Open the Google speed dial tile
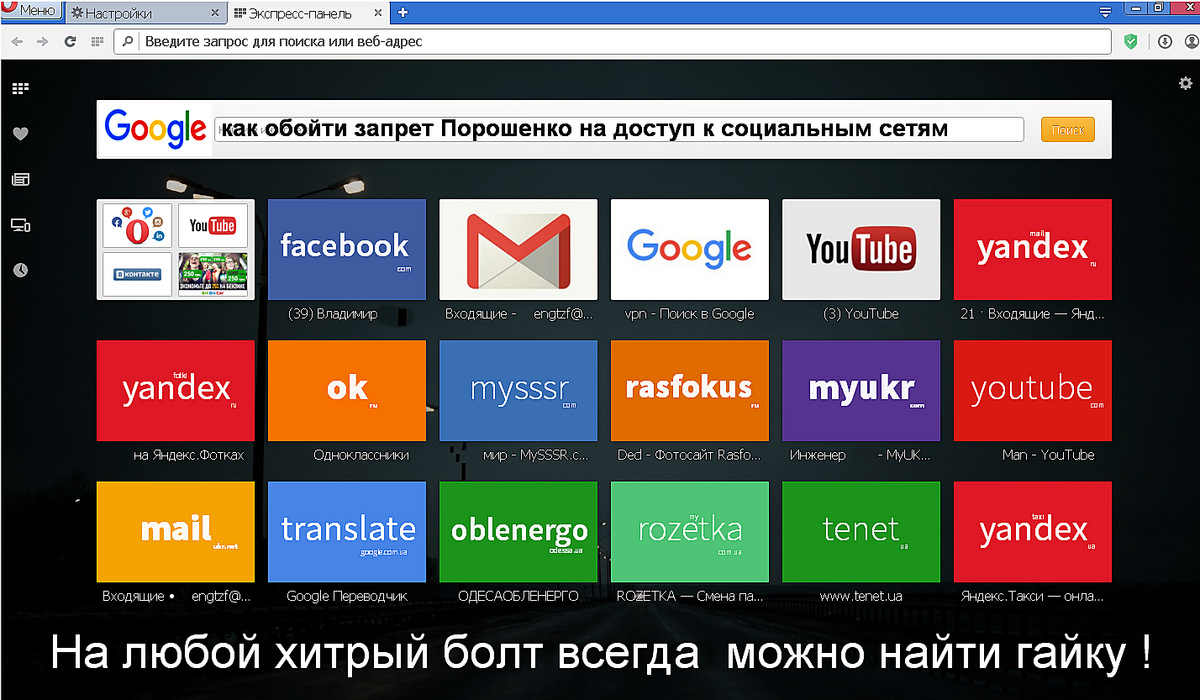 click(x=689, y=249)
